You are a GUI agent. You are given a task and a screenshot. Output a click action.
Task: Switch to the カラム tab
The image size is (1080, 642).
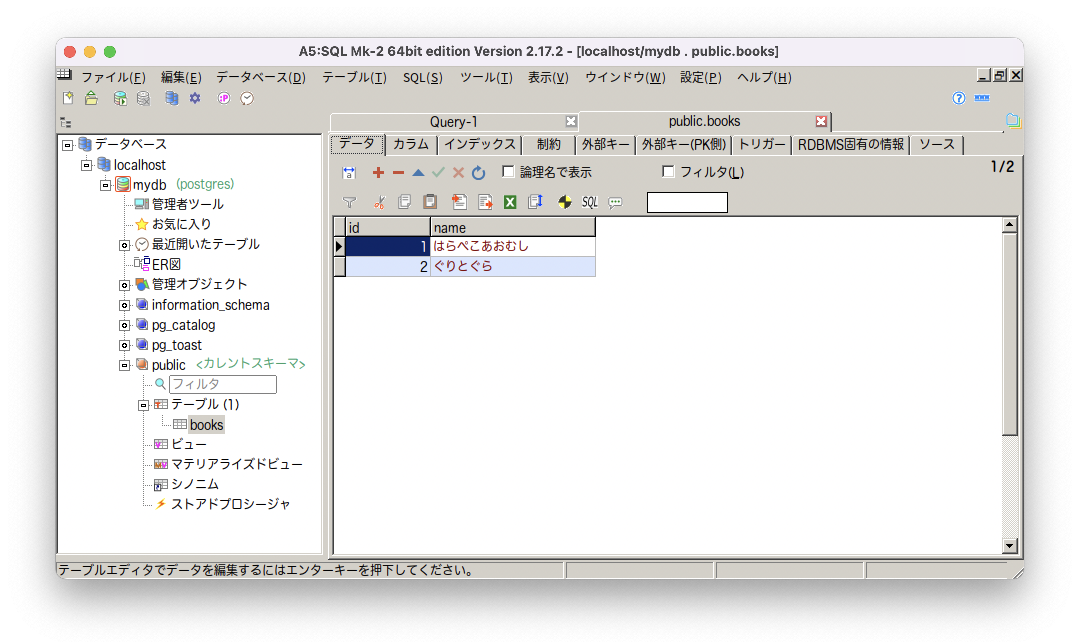coord(411,145)
